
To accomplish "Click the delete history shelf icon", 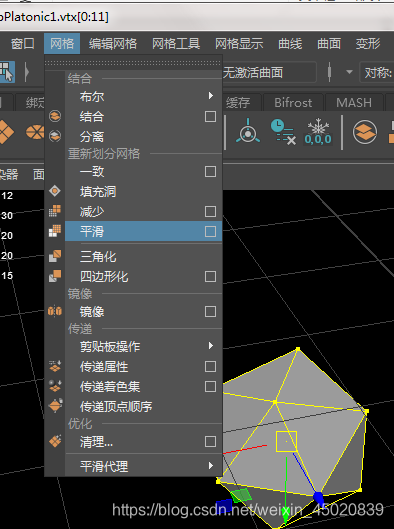I will click(283, 132).
